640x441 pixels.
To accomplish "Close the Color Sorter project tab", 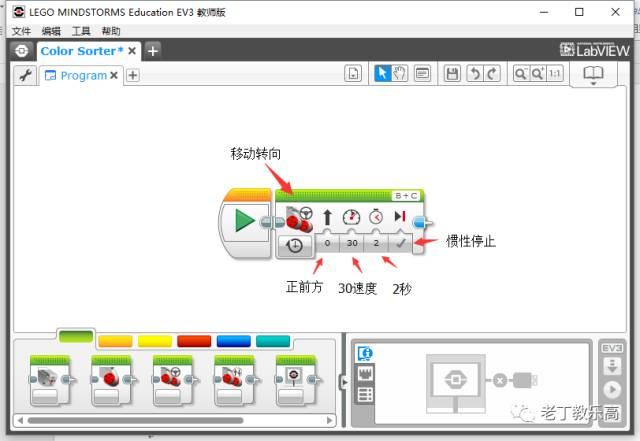I will (x=132, y=51).
